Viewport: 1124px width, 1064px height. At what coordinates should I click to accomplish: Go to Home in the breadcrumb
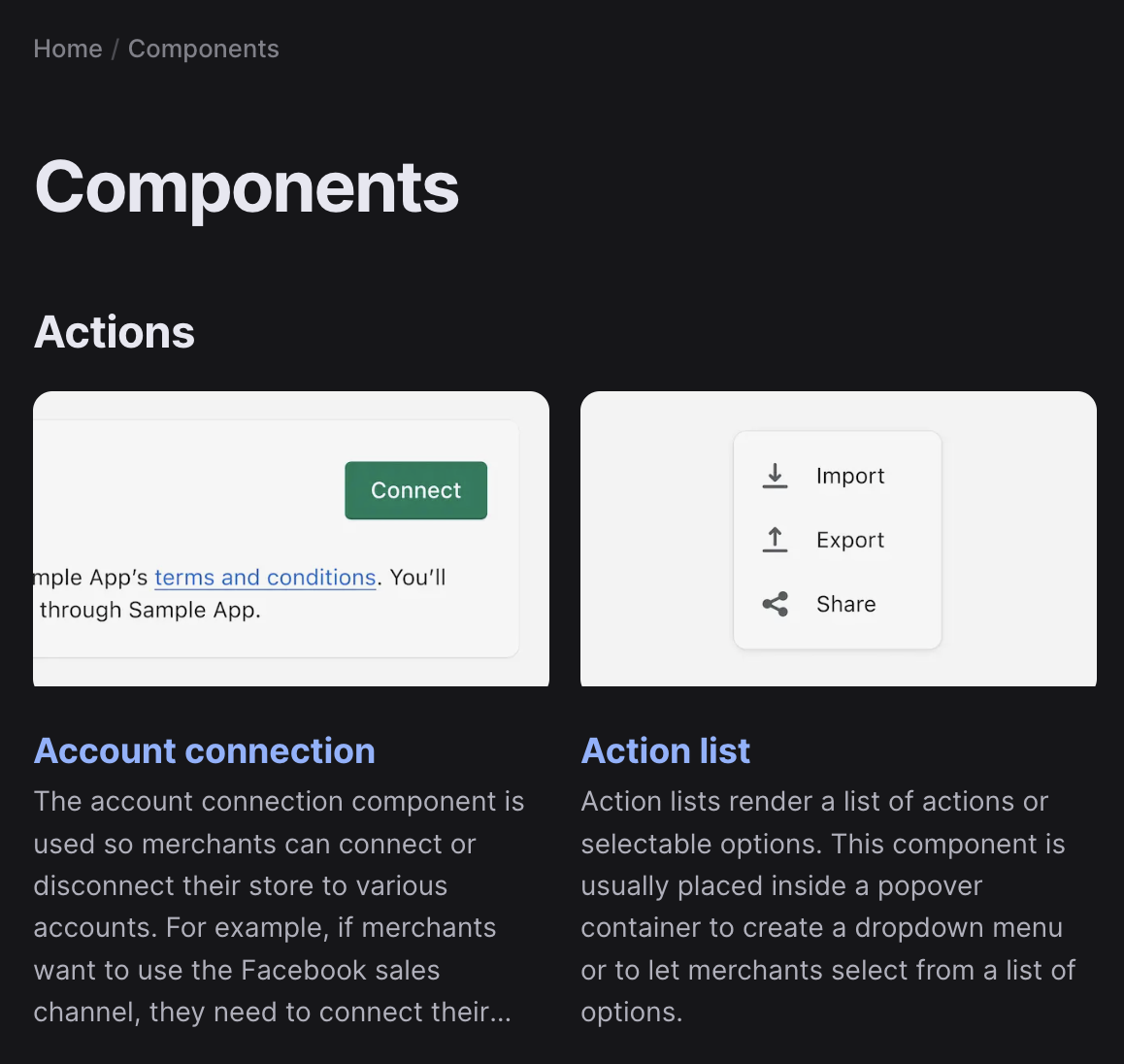click(x=68, y=49)
